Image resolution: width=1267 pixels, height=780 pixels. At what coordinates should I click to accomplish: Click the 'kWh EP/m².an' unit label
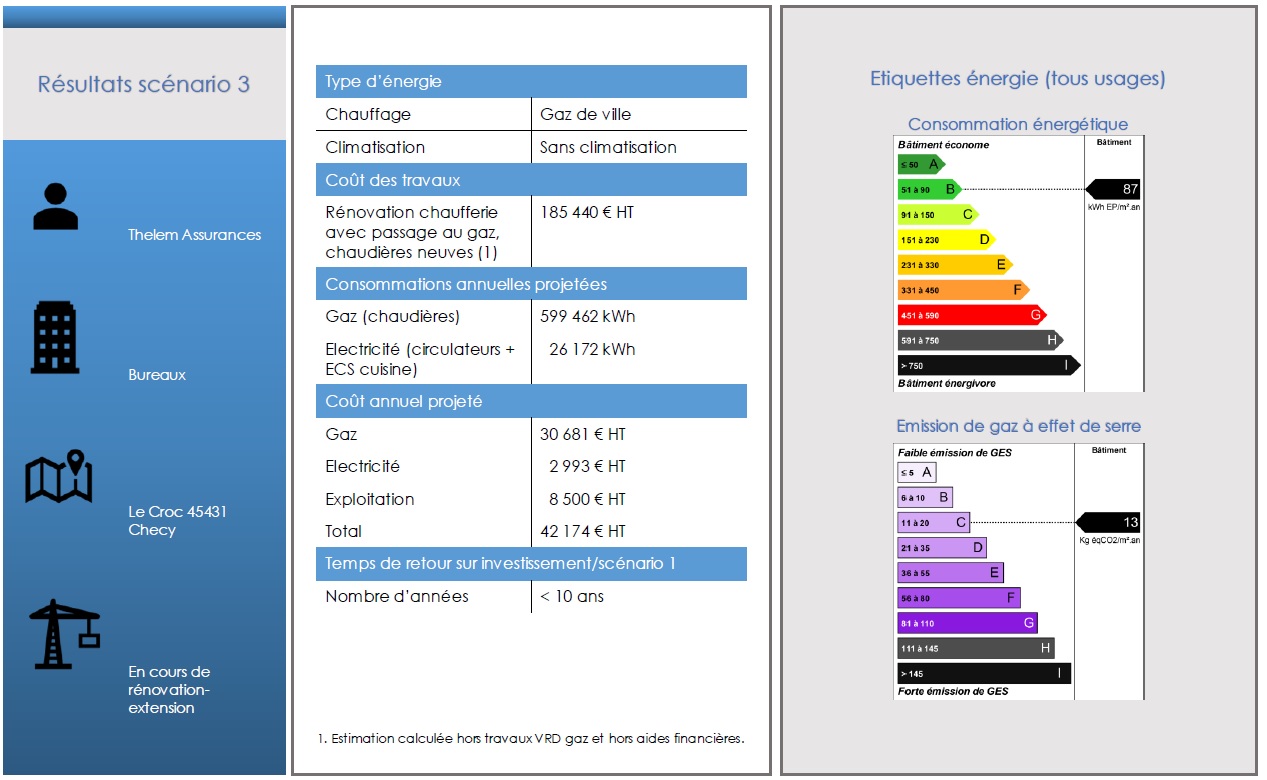(1114, 207)
